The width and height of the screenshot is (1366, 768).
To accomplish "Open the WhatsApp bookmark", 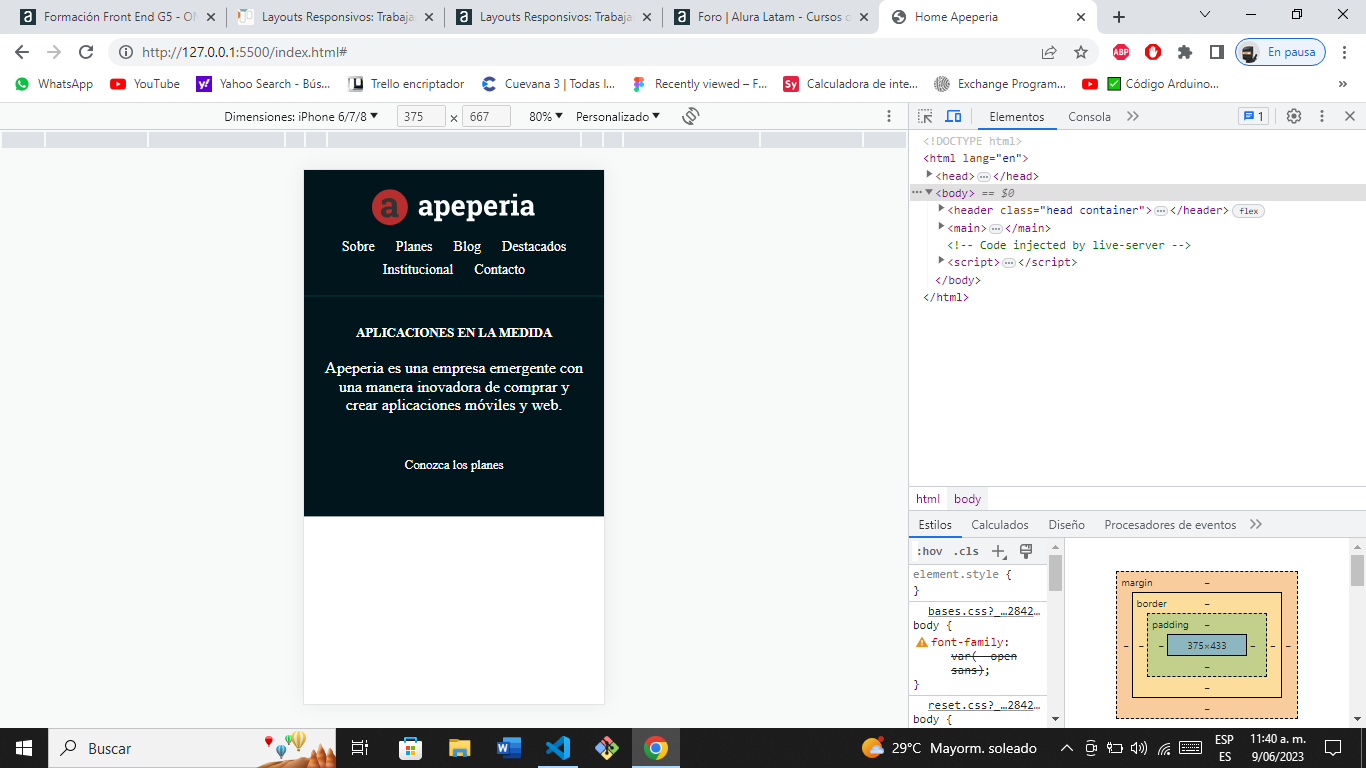I will click(x=54, y=84).
